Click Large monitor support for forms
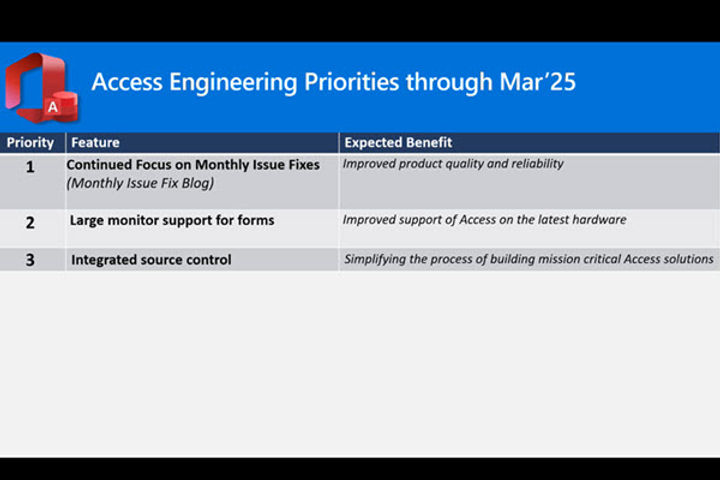The width and height of the screenshot is (720, 480). 172,220
